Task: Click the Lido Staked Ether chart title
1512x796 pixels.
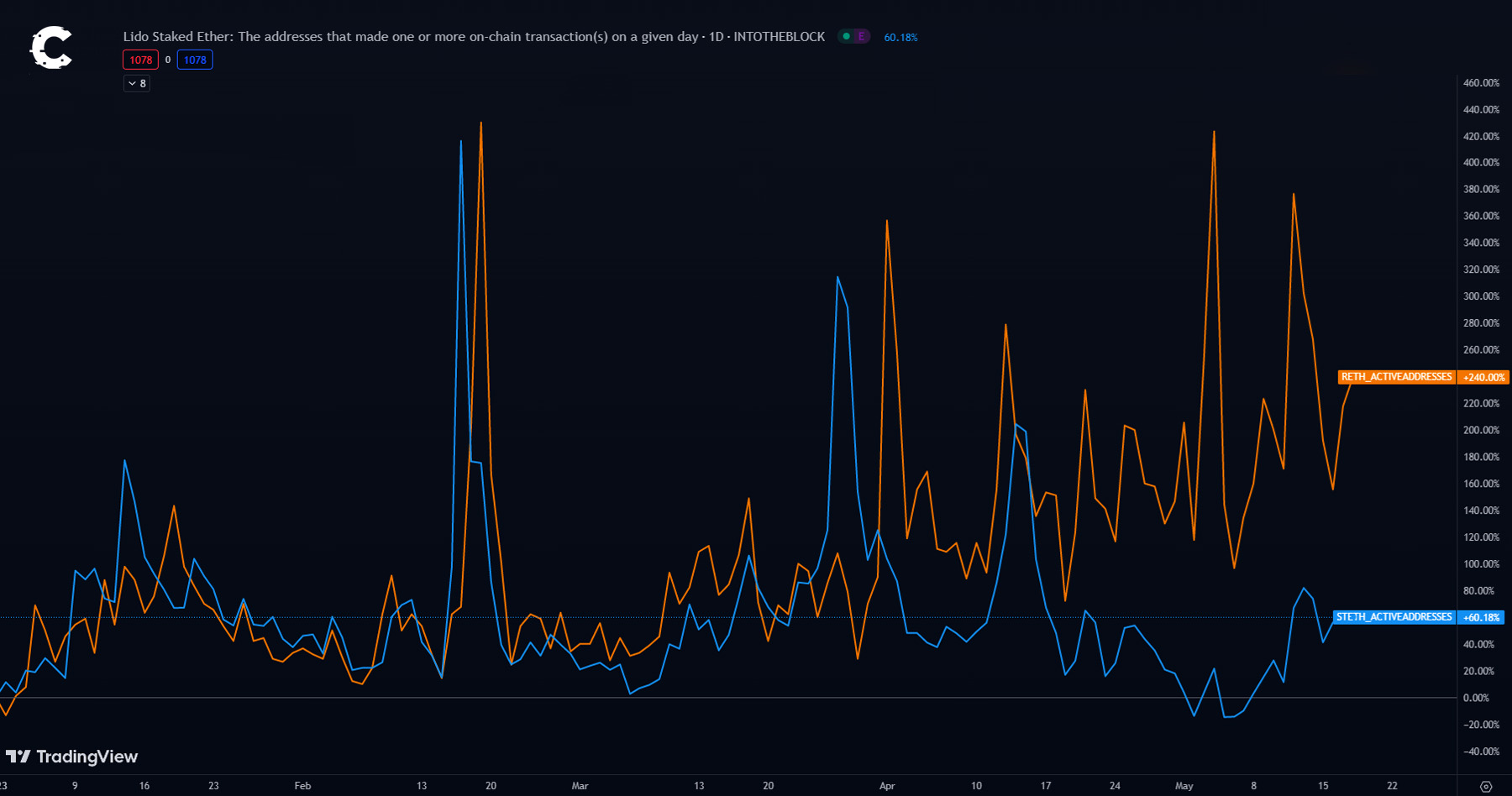Action: (474, 37)
